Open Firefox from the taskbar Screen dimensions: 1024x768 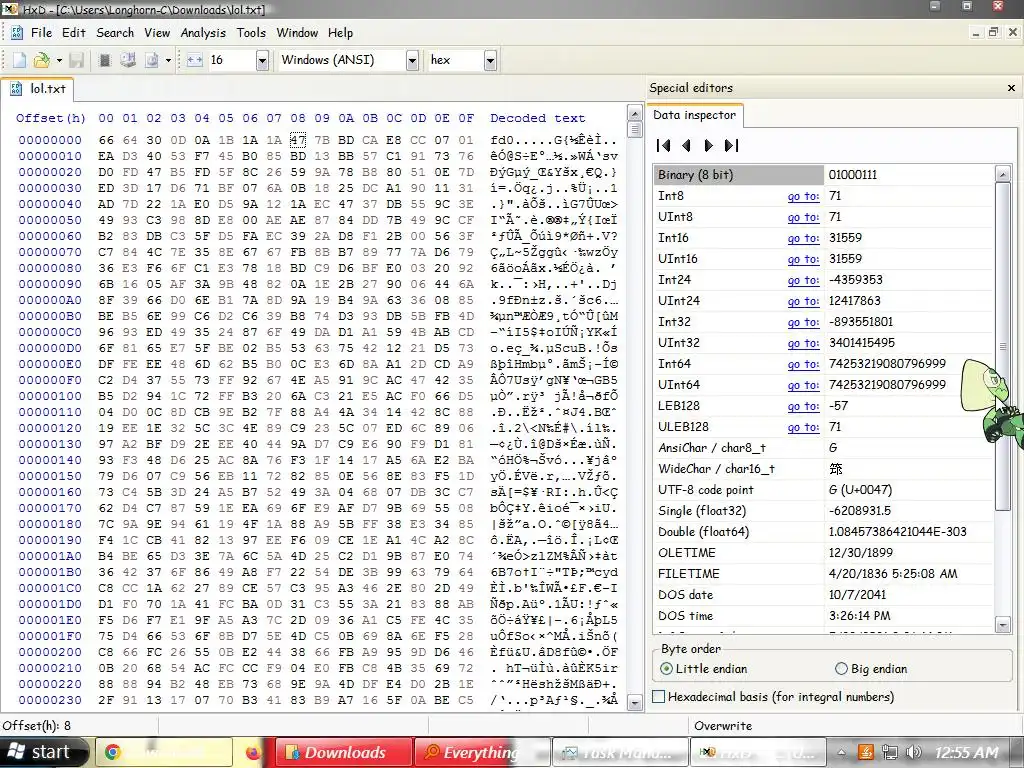pos(253,752)
